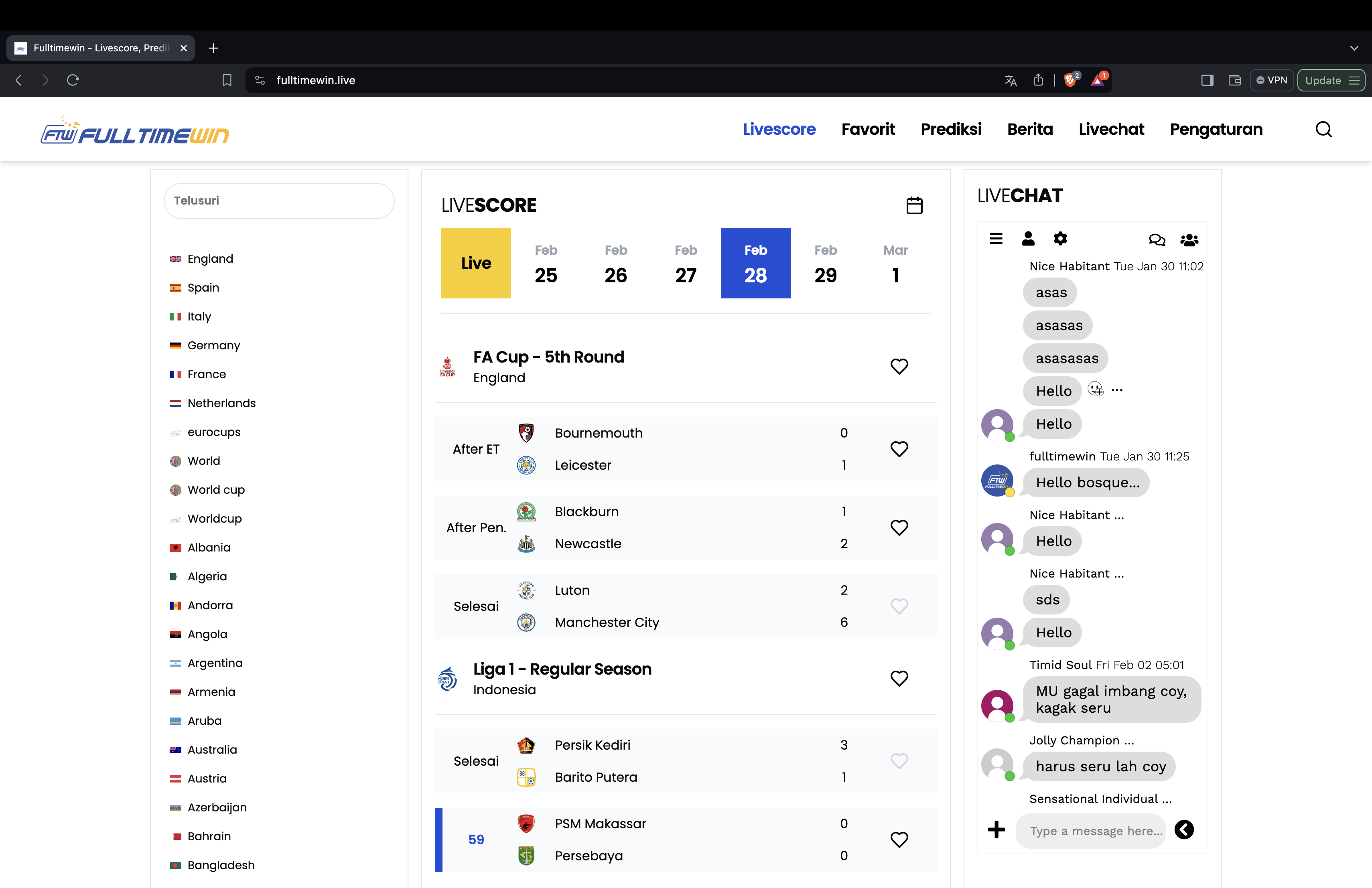
Task: Select the Berita menu tab
Action: [x=1029, y=128]
